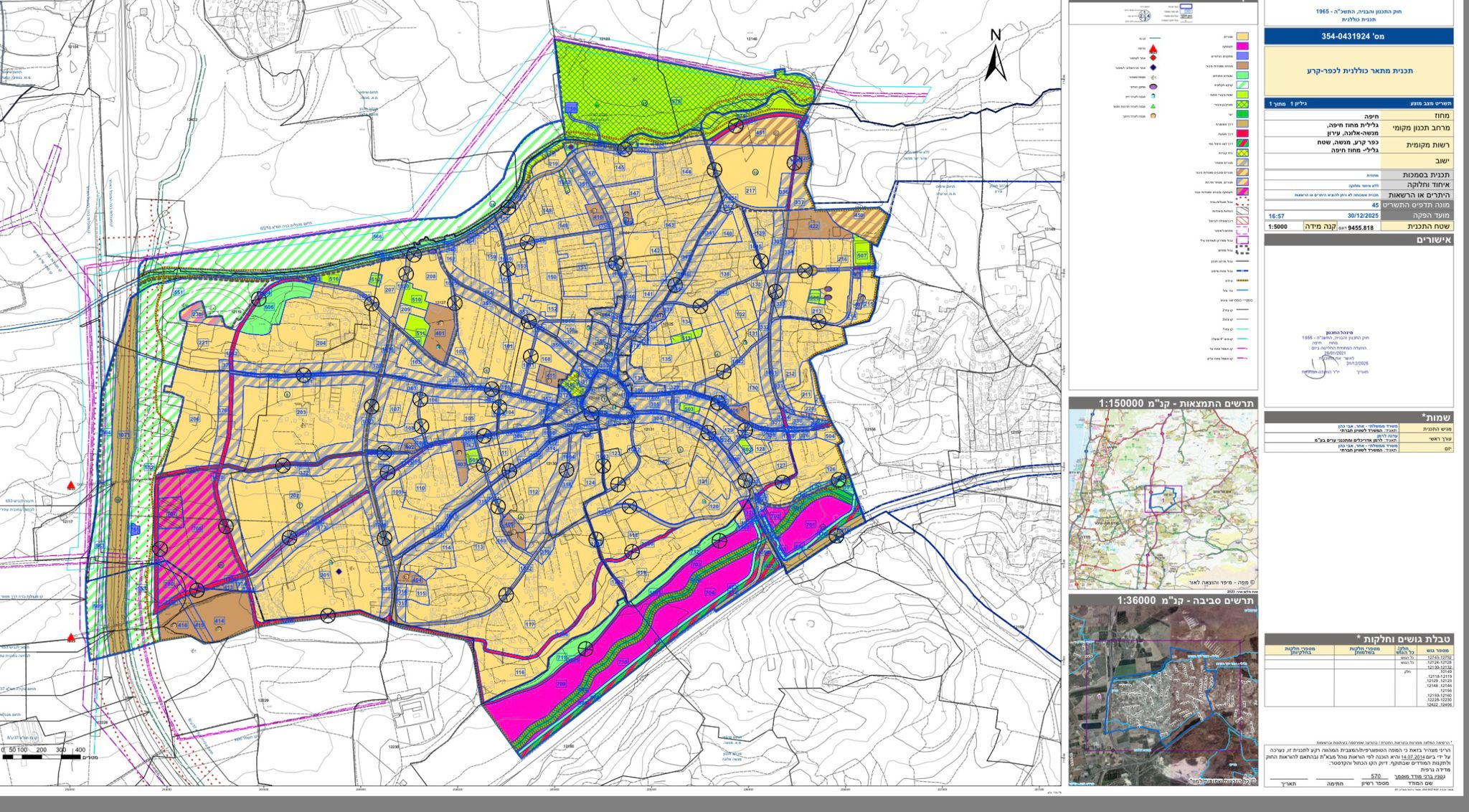Click the black dashed rectangle legend symbol
Image resolution: width=1469 pixels, height=812 pixels.
tap(1242, 250)
